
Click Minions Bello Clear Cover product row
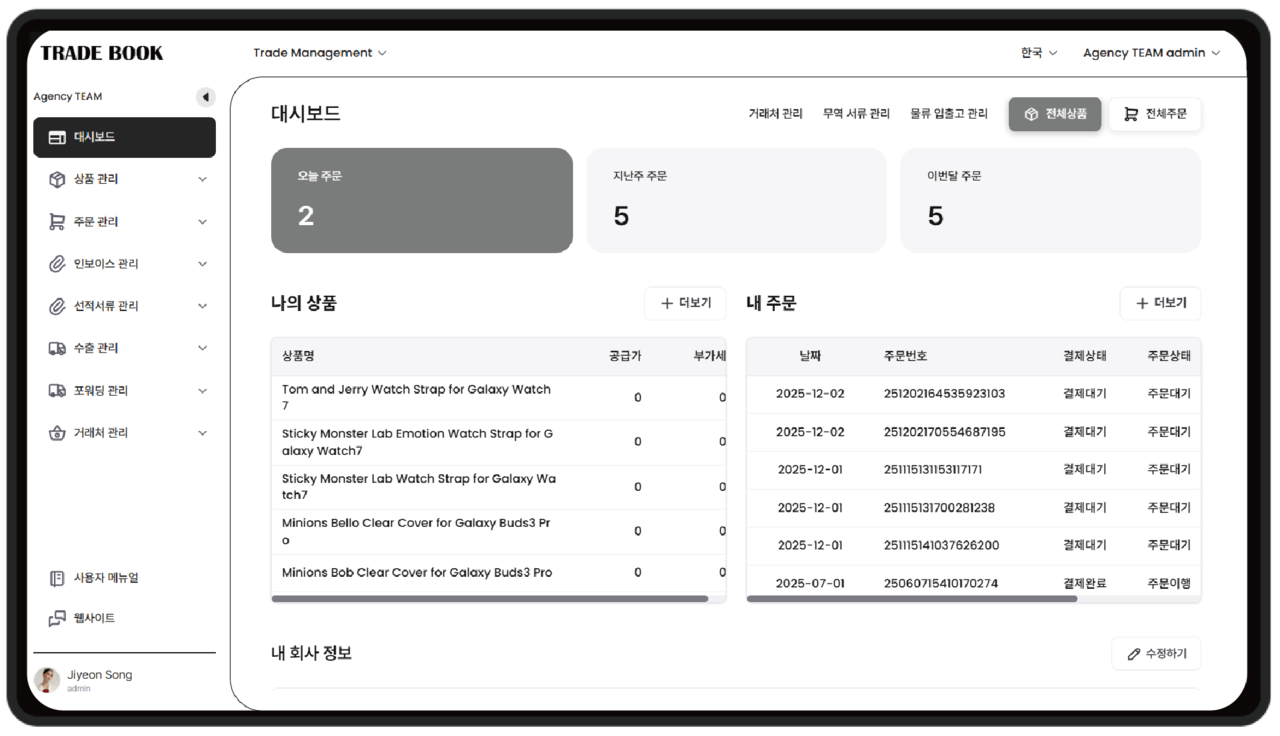[498, 531]
